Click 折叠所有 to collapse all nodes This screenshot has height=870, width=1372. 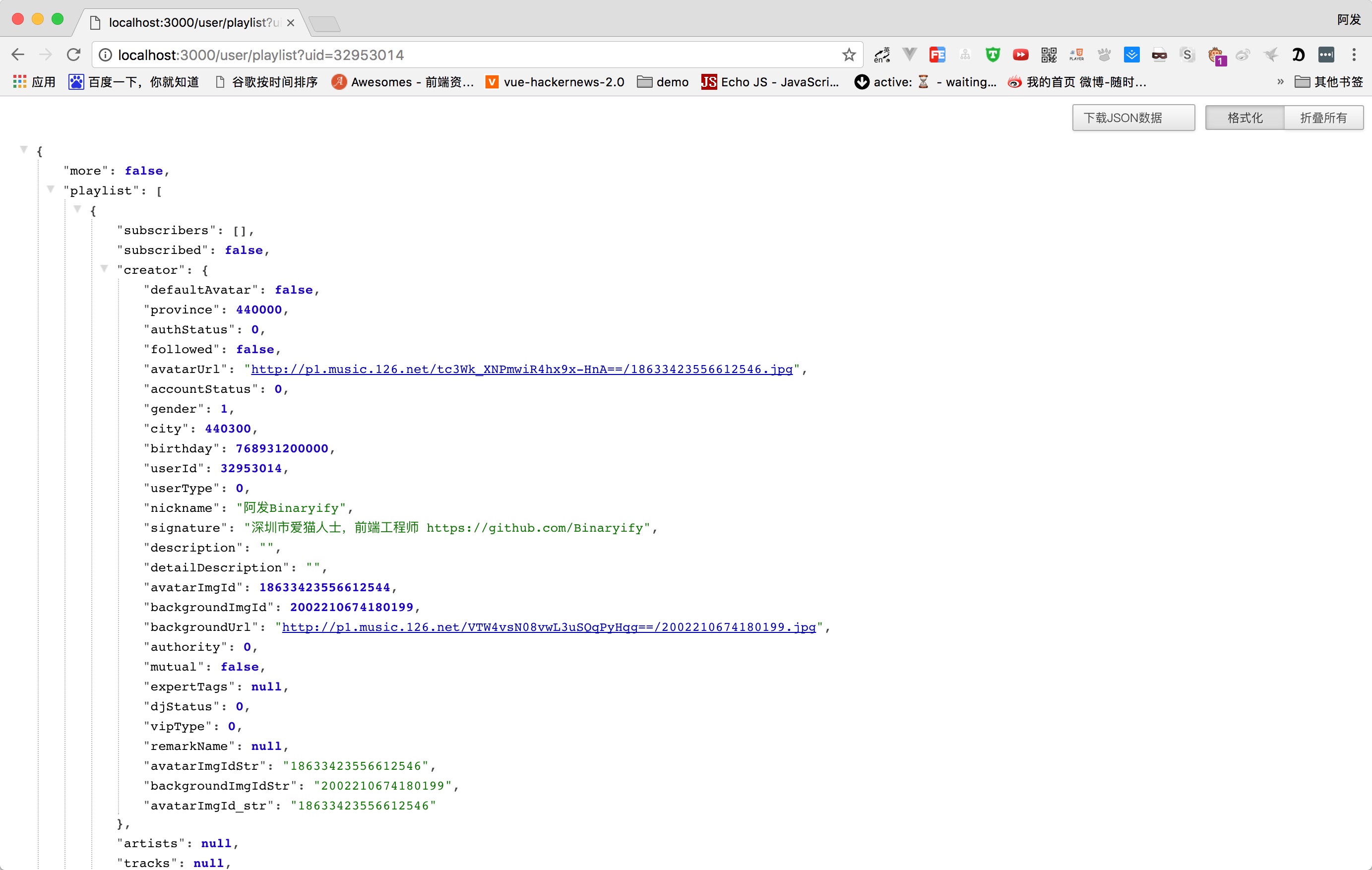(x=1323, y=118)
